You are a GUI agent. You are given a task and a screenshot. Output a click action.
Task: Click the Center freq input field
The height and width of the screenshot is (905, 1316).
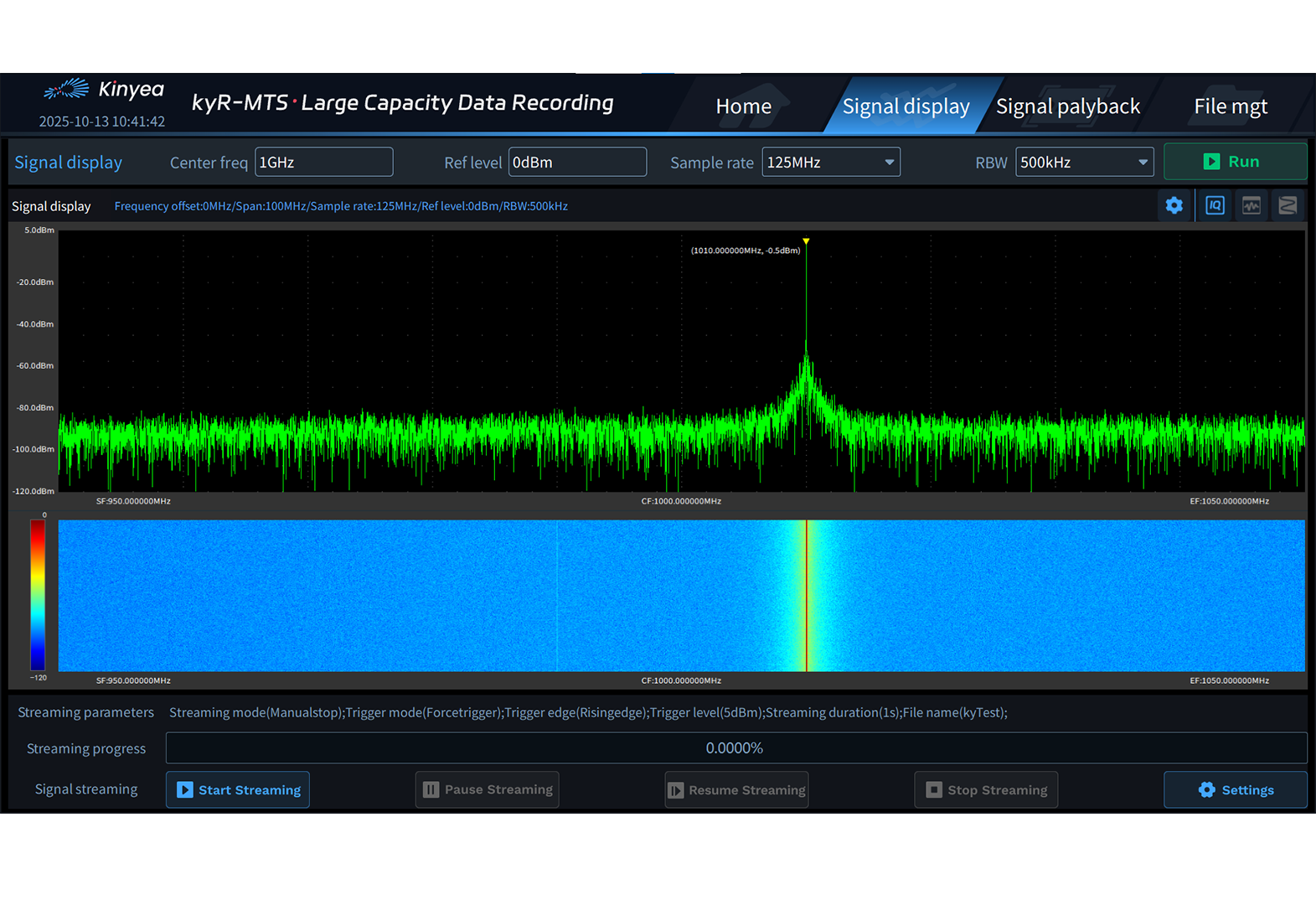[x=323, y=162]
